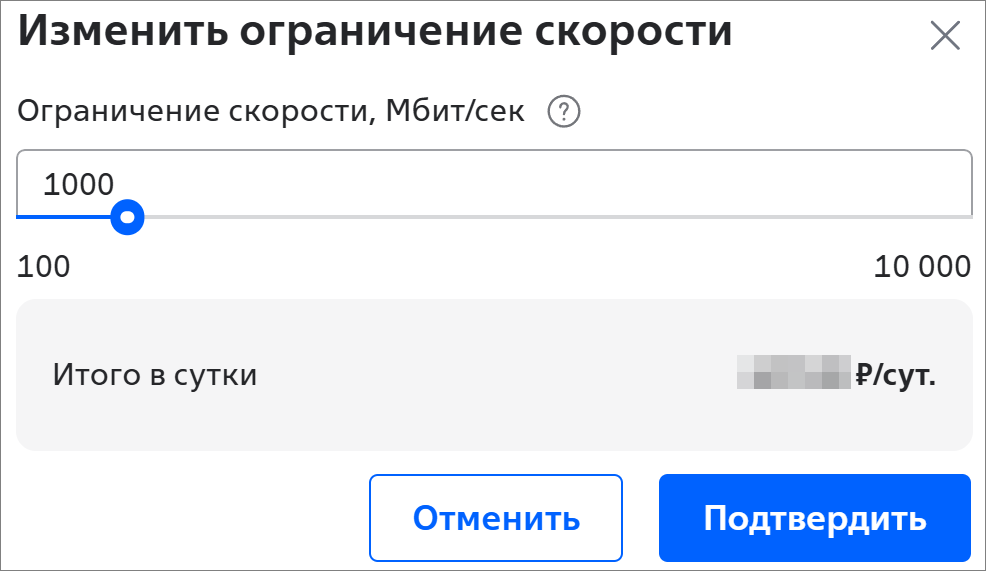Click the help question mark icon
The width and height of the screenshot is (986, 571).
pos(564,112)
